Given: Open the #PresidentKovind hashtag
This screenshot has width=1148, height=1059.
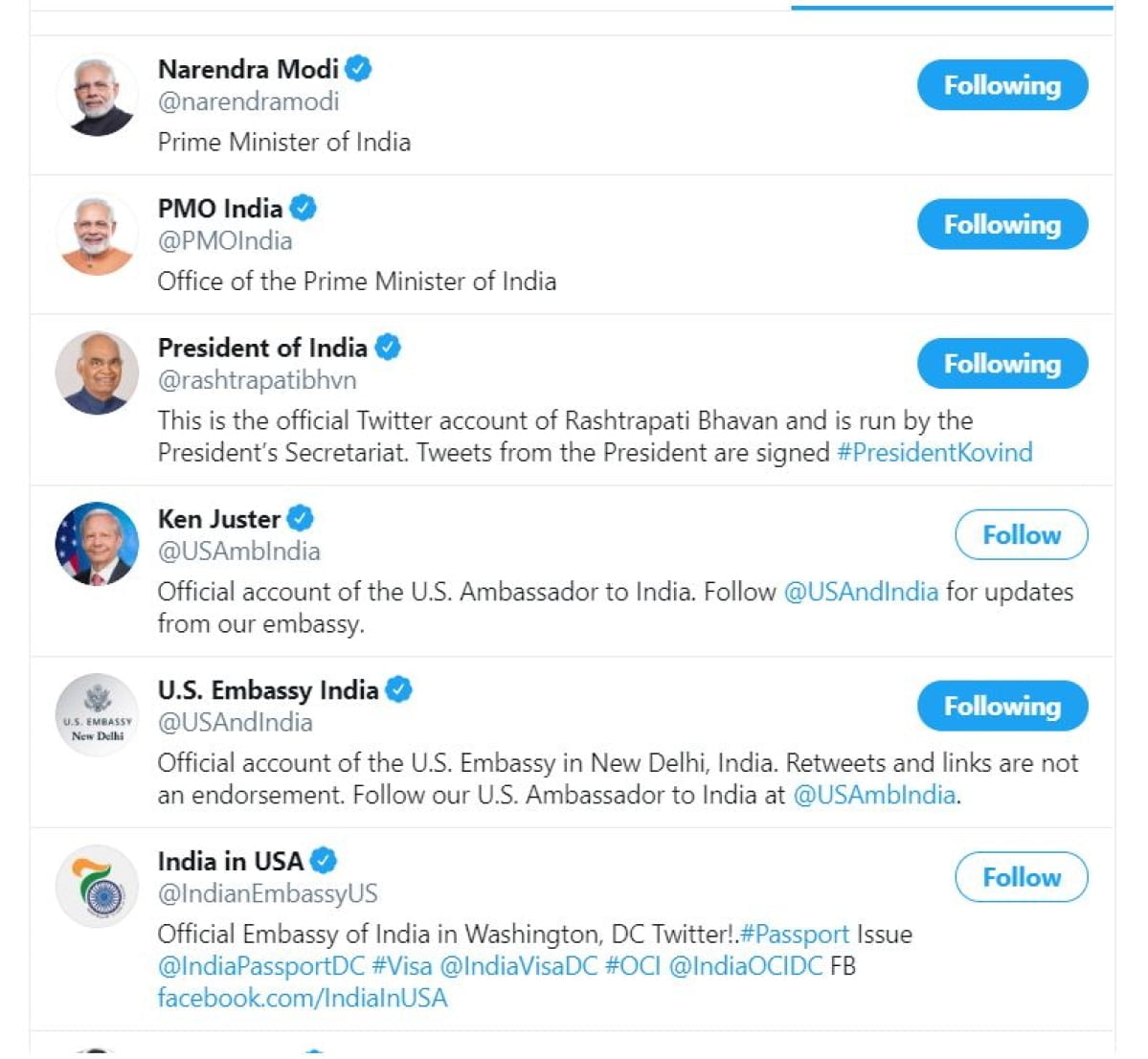Looking at the screenshot, I should [934, 452].
